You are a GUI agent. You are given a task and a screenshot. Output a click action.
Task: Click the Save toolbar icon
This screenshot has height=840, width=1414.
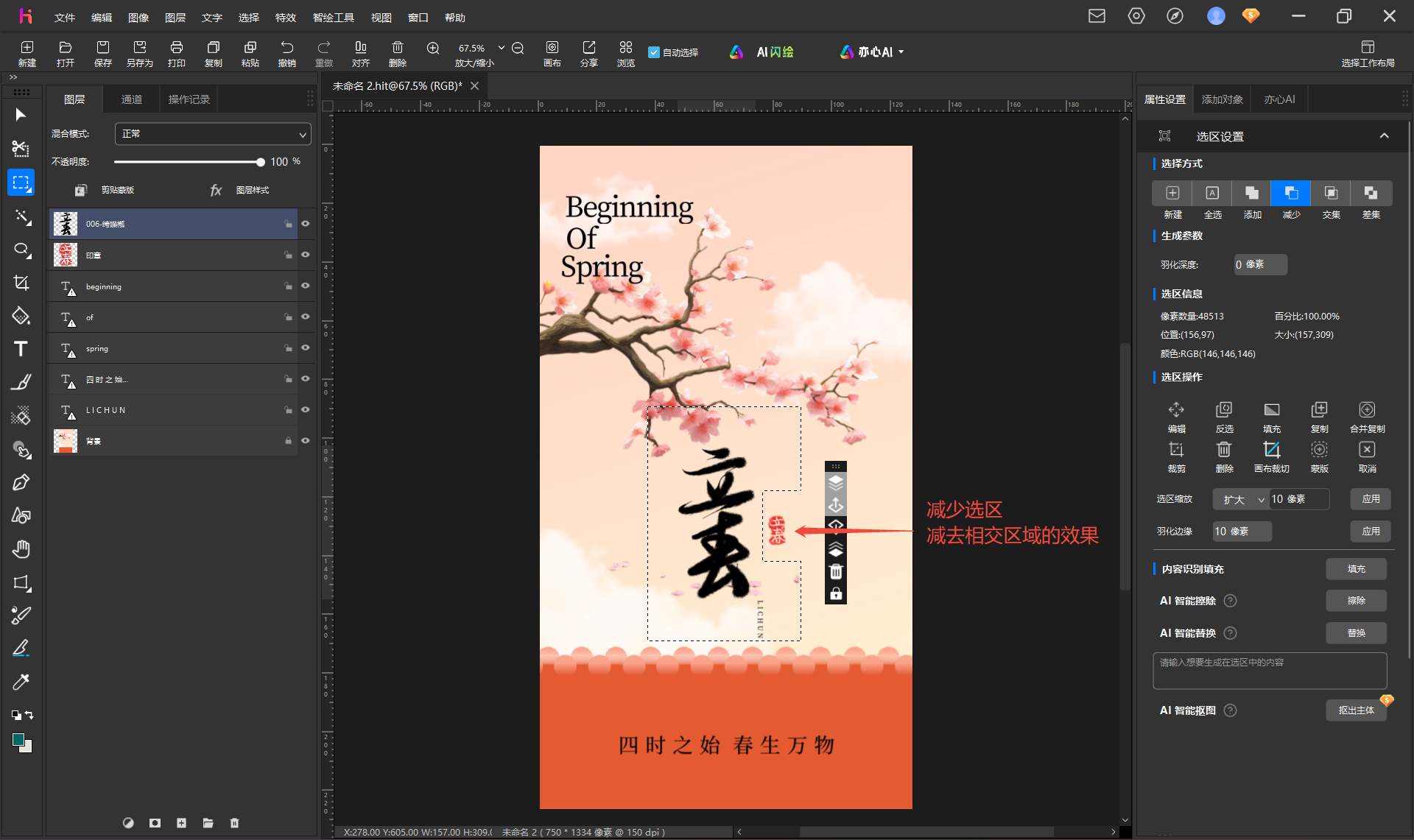point(103,53)
